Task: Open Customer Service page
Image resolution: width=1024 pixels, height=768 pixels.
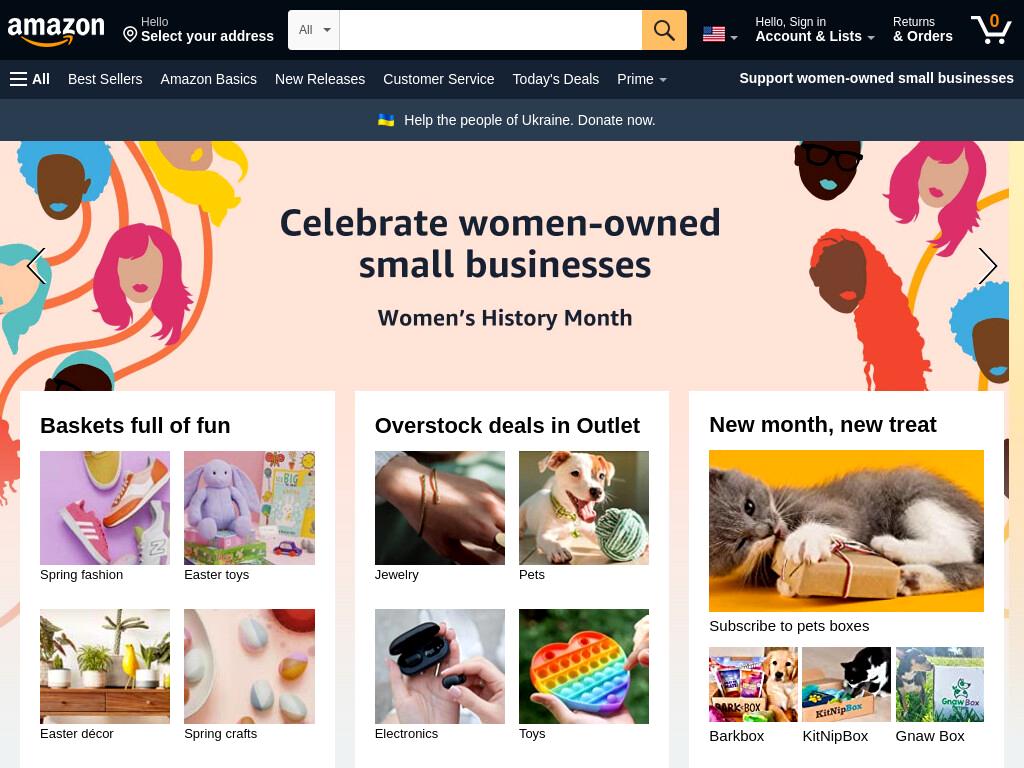Action: tap(438, 79)
